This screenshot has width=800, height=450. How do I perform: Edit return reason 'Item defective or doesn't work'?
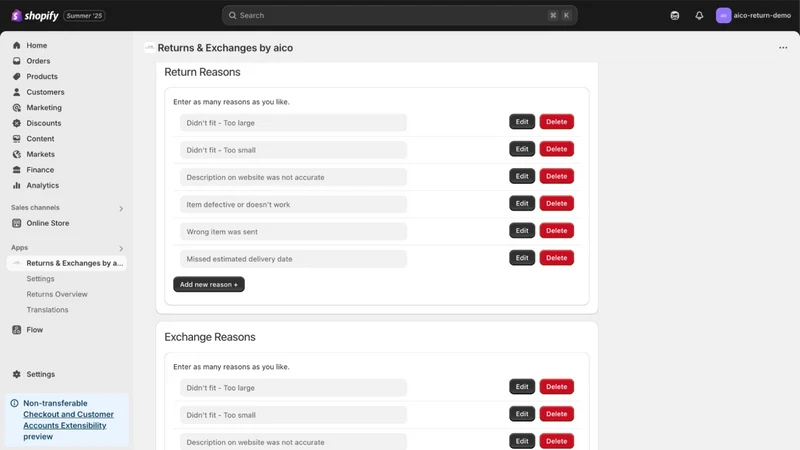pos(522,203)
